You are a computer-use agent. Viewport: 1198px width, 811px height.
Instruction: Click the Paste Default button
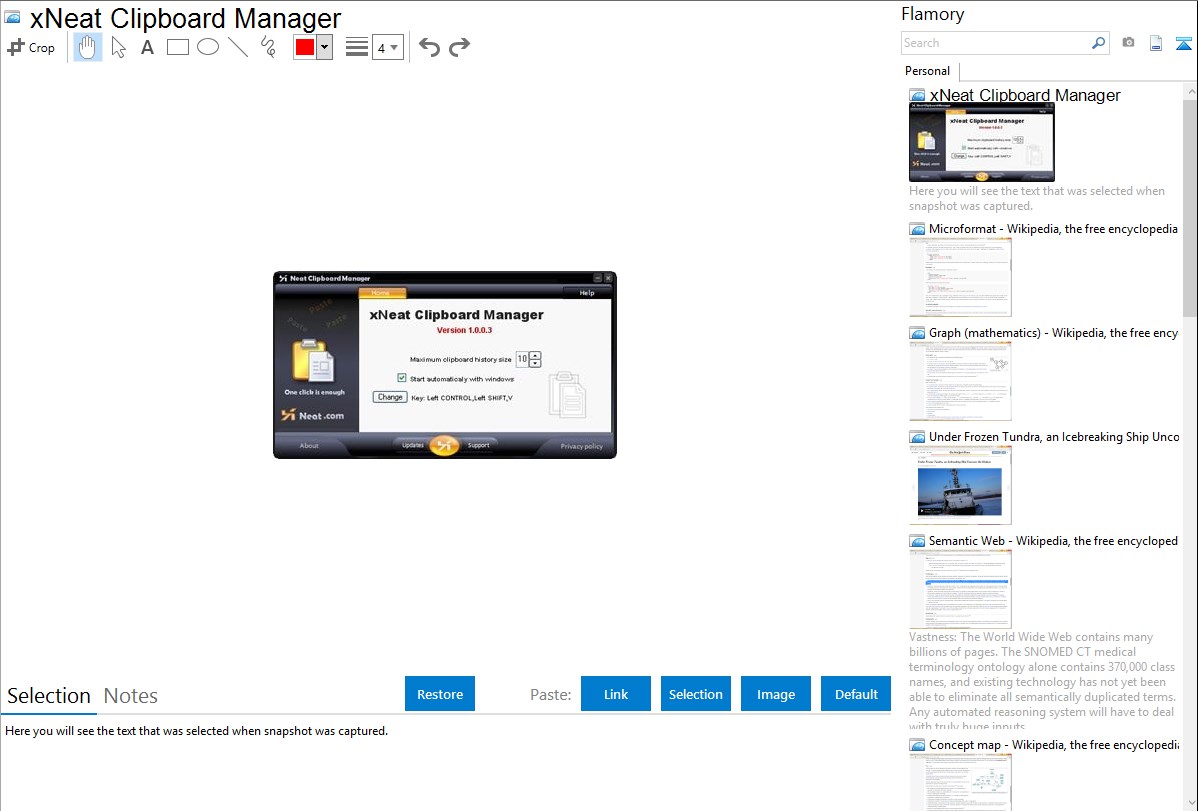tap(856, 694)
